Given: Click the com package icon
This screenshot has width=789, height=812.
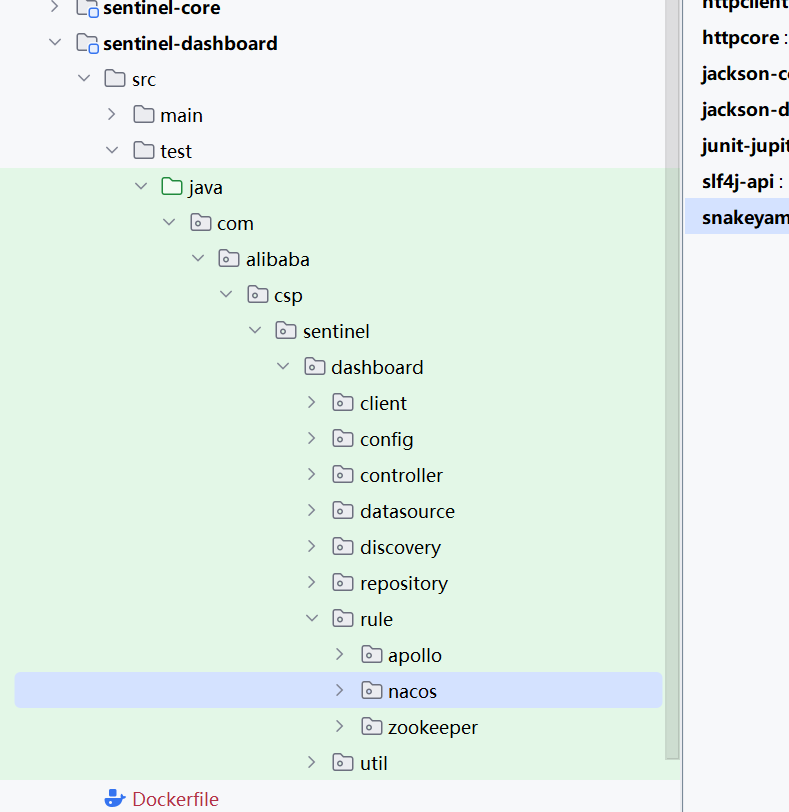Looking at the screenshot, I should click(x=200, y=223).
